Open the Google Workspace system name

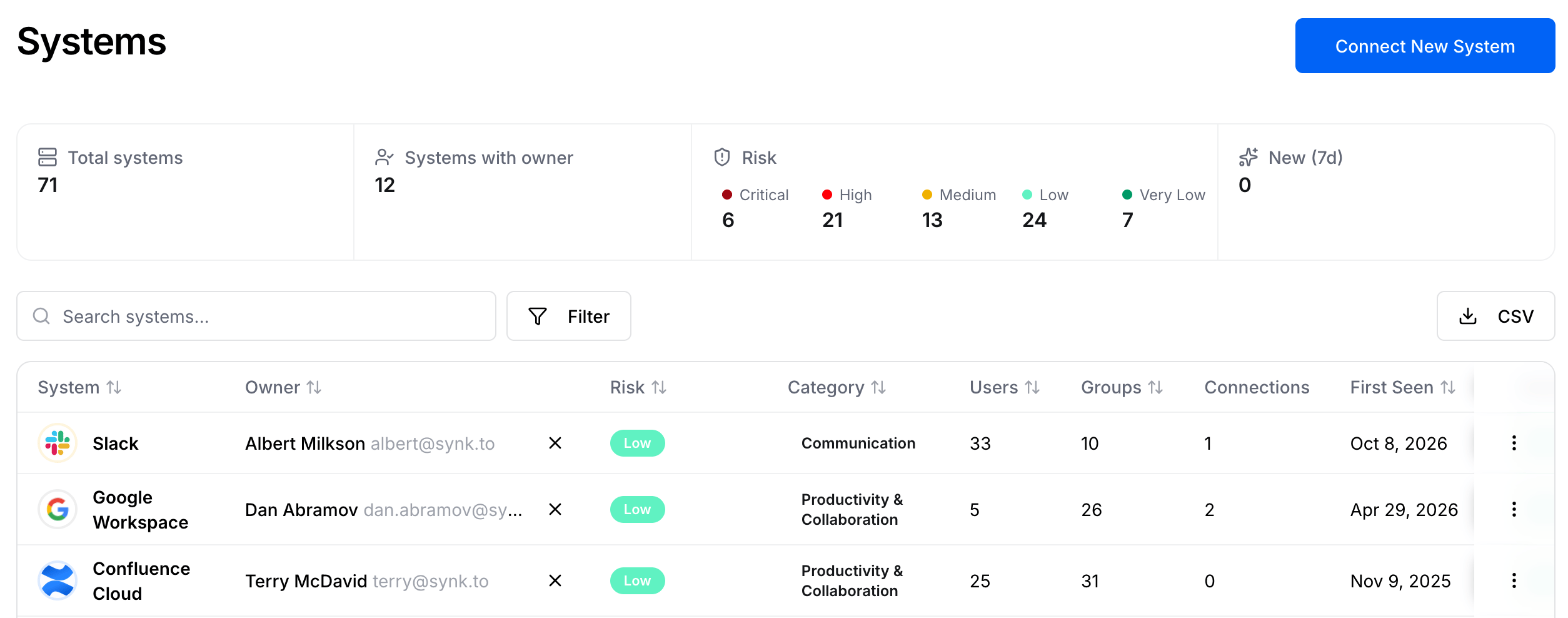tap(141, 510)
